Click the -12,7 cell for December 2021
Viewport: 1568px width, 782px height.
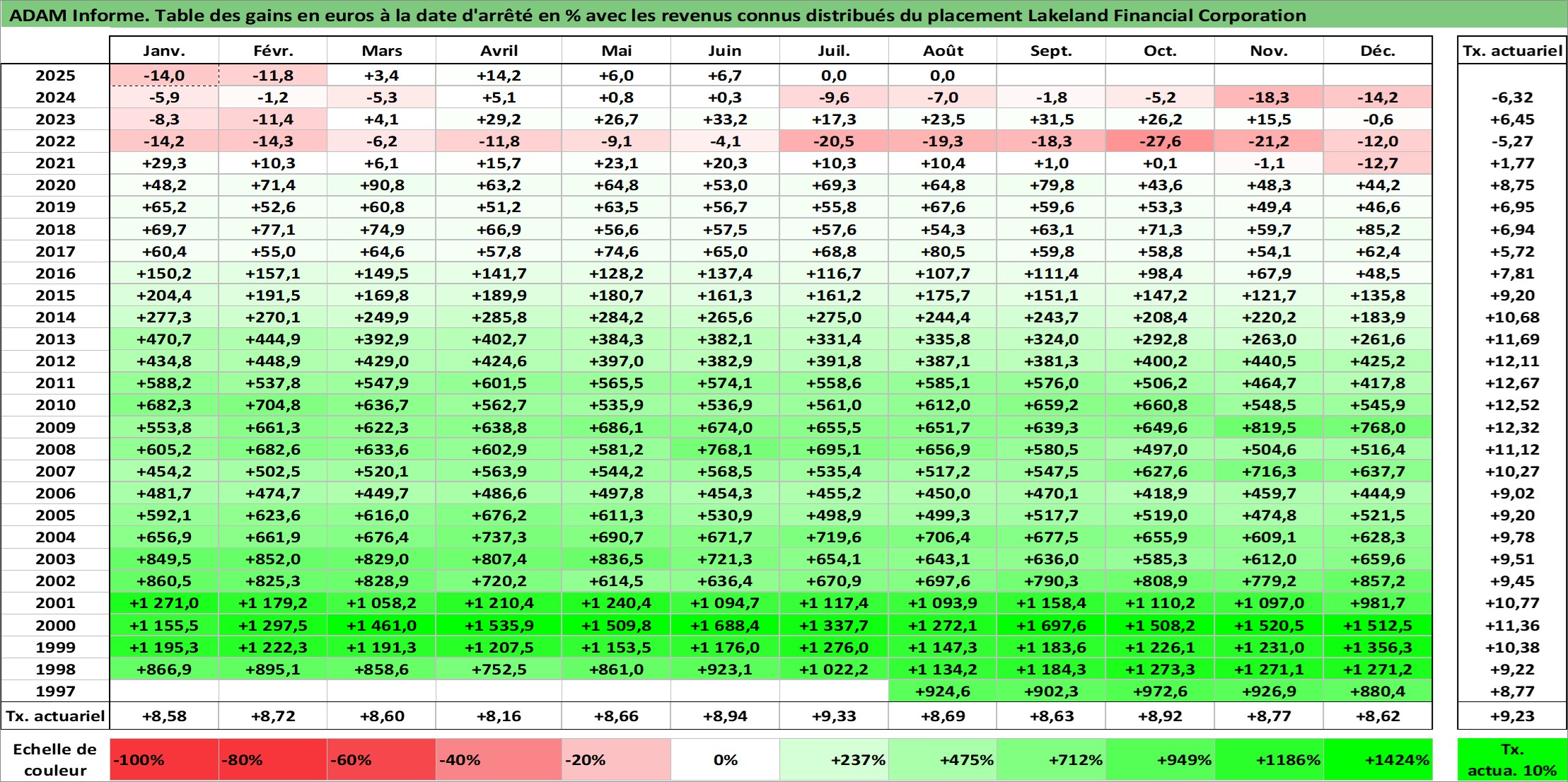(1378, 163)
